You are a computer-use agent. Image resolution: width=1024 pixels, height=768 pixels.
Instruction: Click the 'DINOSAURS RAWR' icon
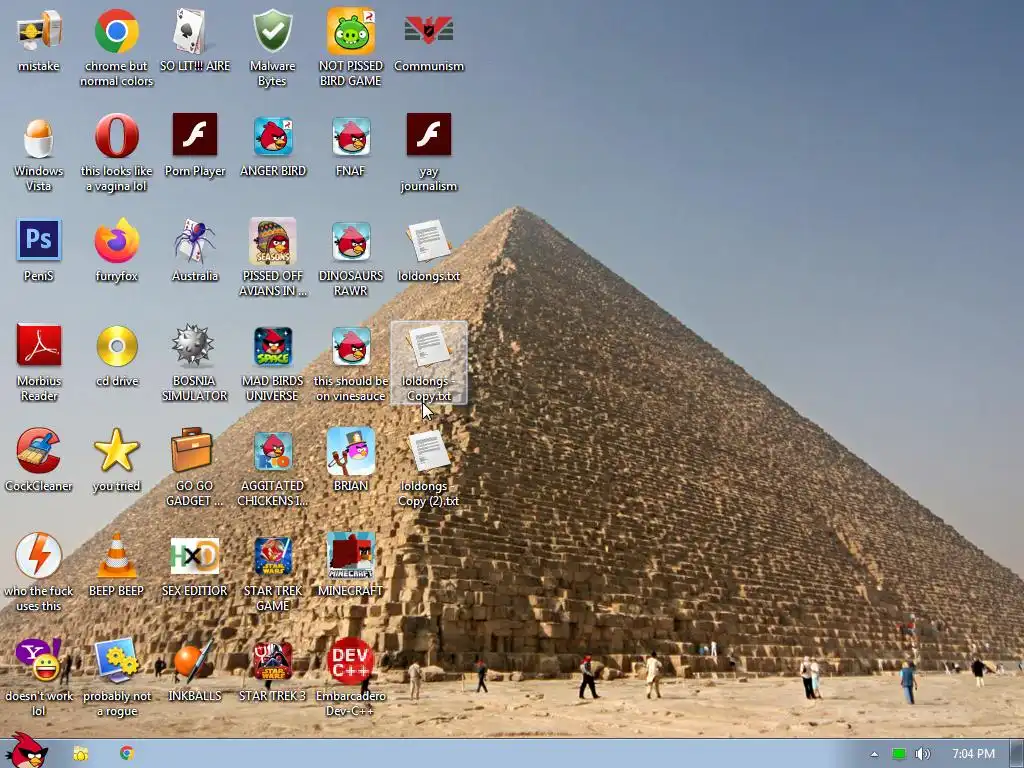click(351, 241)
